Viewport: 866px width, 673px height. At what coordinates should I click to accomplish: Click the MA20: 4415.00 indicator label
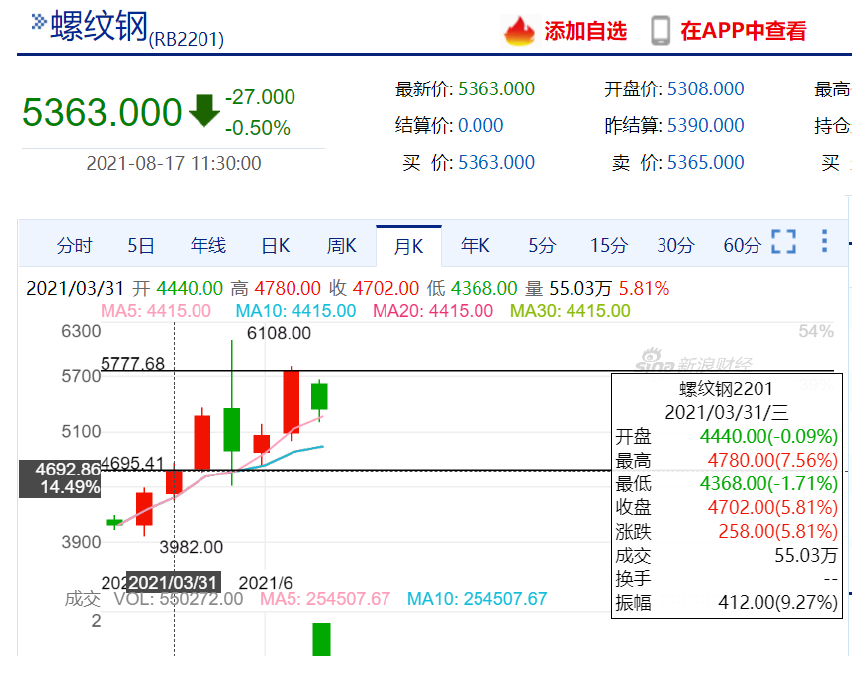coord(433,311)
